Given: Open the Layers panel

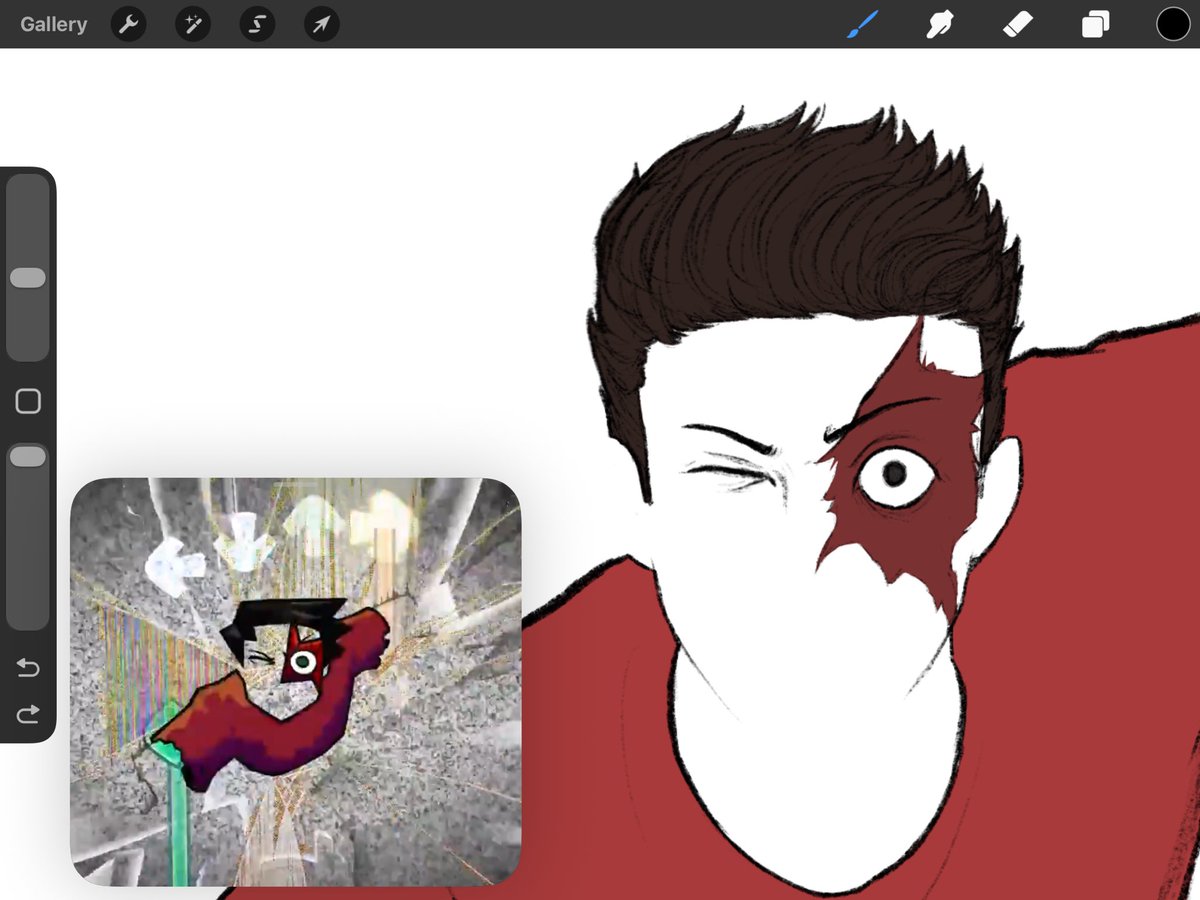Looking at the screenshot, I should [x=1095, y=24].
